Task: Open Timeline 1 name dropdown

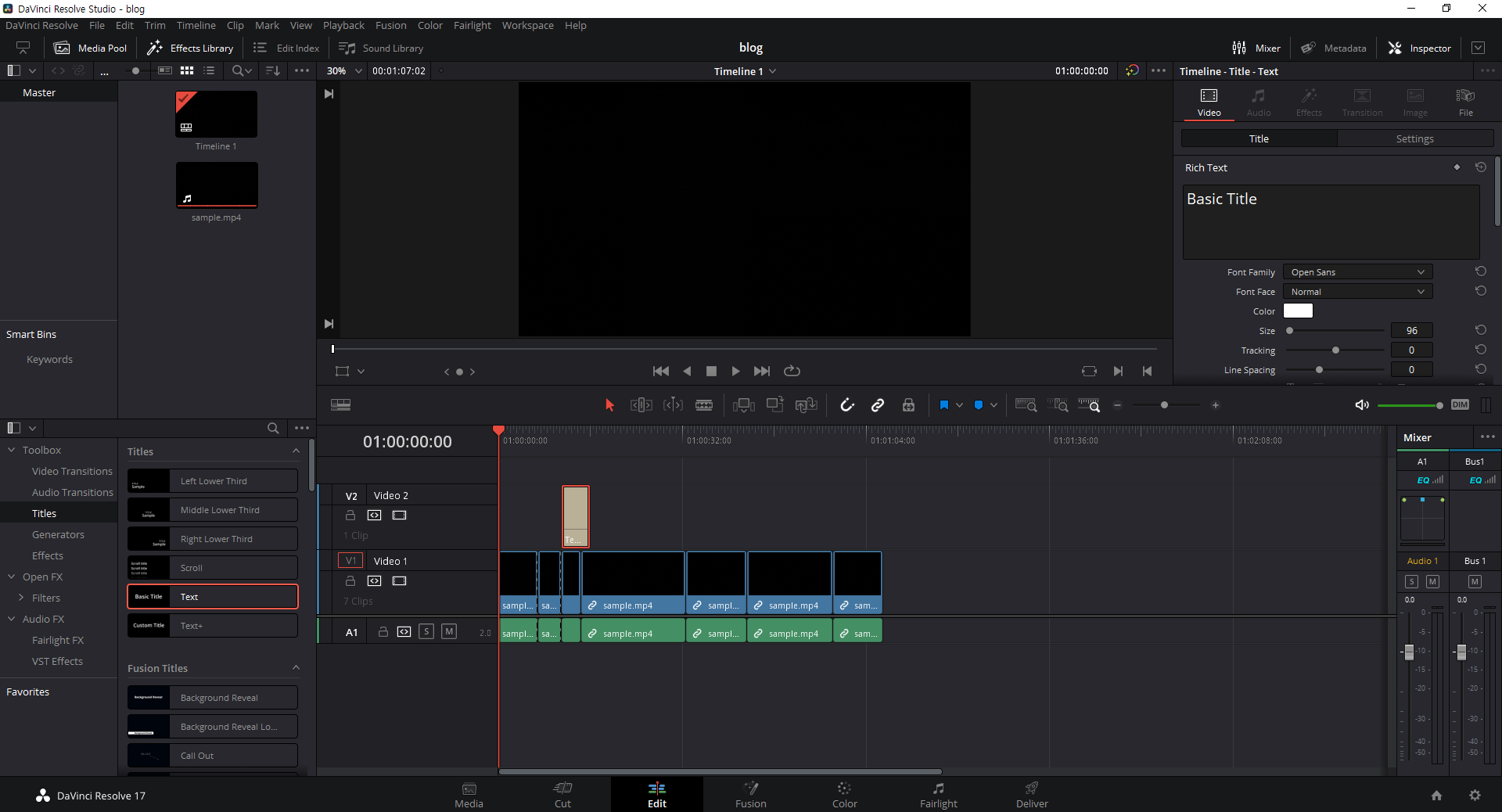Action: pos(745,70)
